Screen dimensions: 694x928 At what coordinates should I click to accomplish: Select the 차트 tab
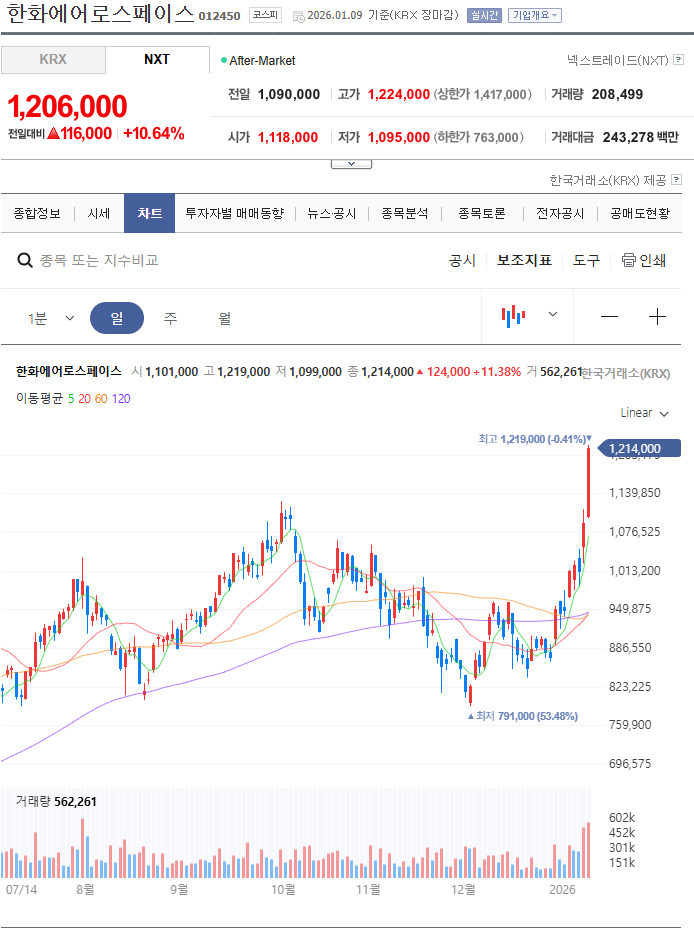150,213
